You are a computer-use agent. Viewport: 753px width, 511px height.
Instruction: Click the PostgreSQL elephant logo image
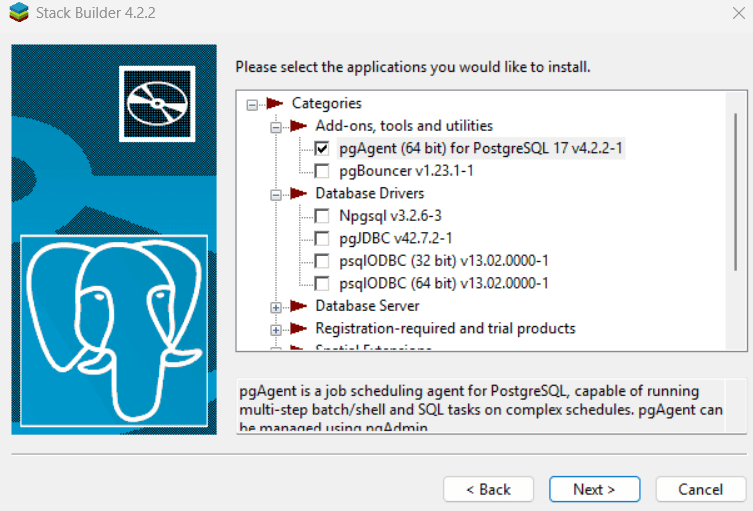pyautogui.click(x=114, y=330)
